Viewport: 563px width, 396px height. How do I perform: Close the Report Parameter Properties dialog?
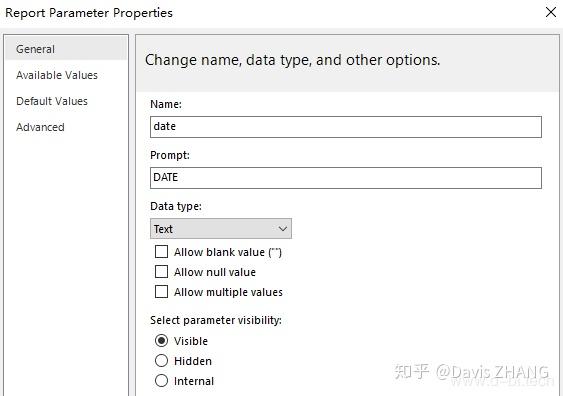(550, 12)
